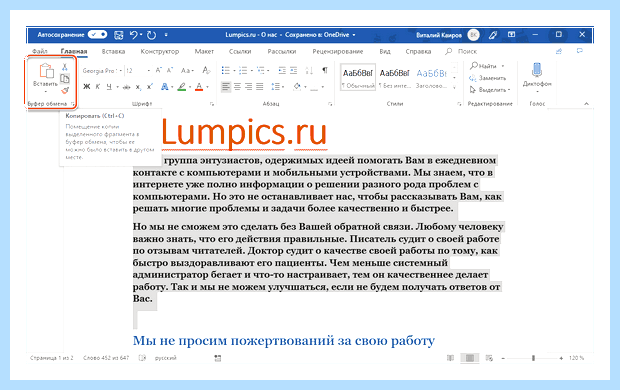This screenshot has width=620, height=390.
Task: Click the Redo arrow icon
Action: click(151, 35)
